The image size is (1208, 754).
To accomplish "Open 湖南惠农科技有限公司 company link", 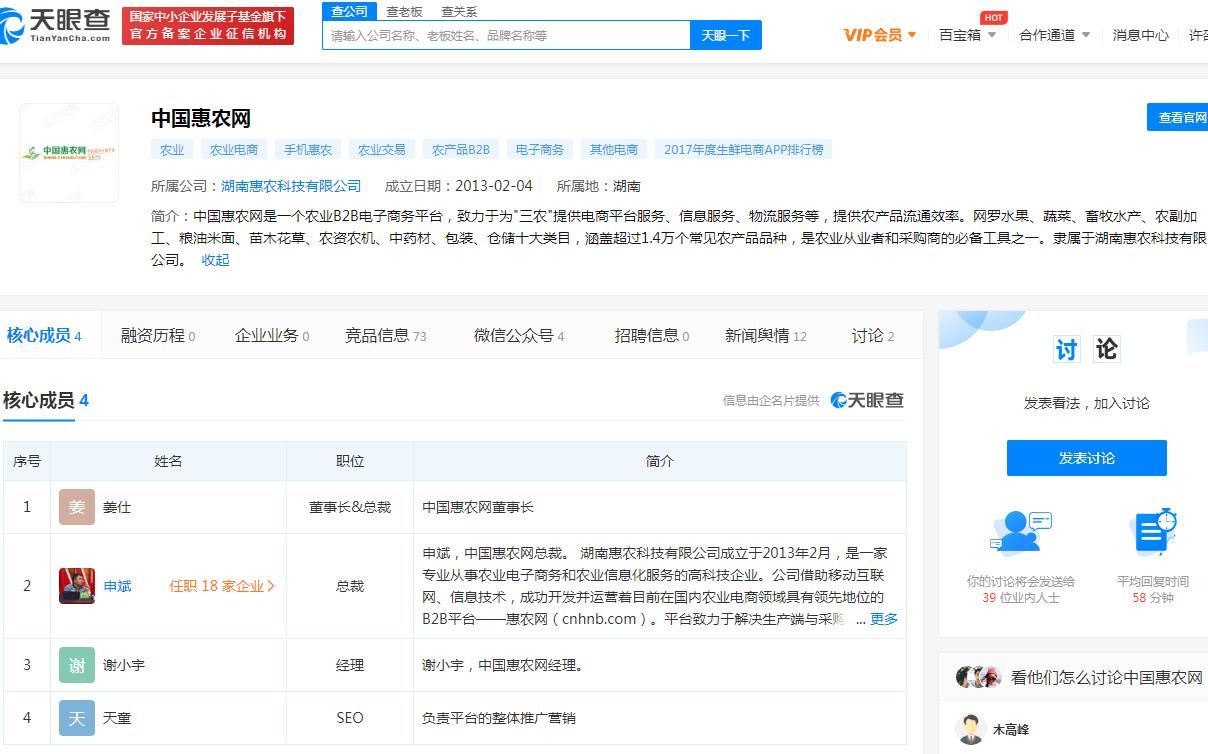I will pyautogui.click(x=291, y=186).
